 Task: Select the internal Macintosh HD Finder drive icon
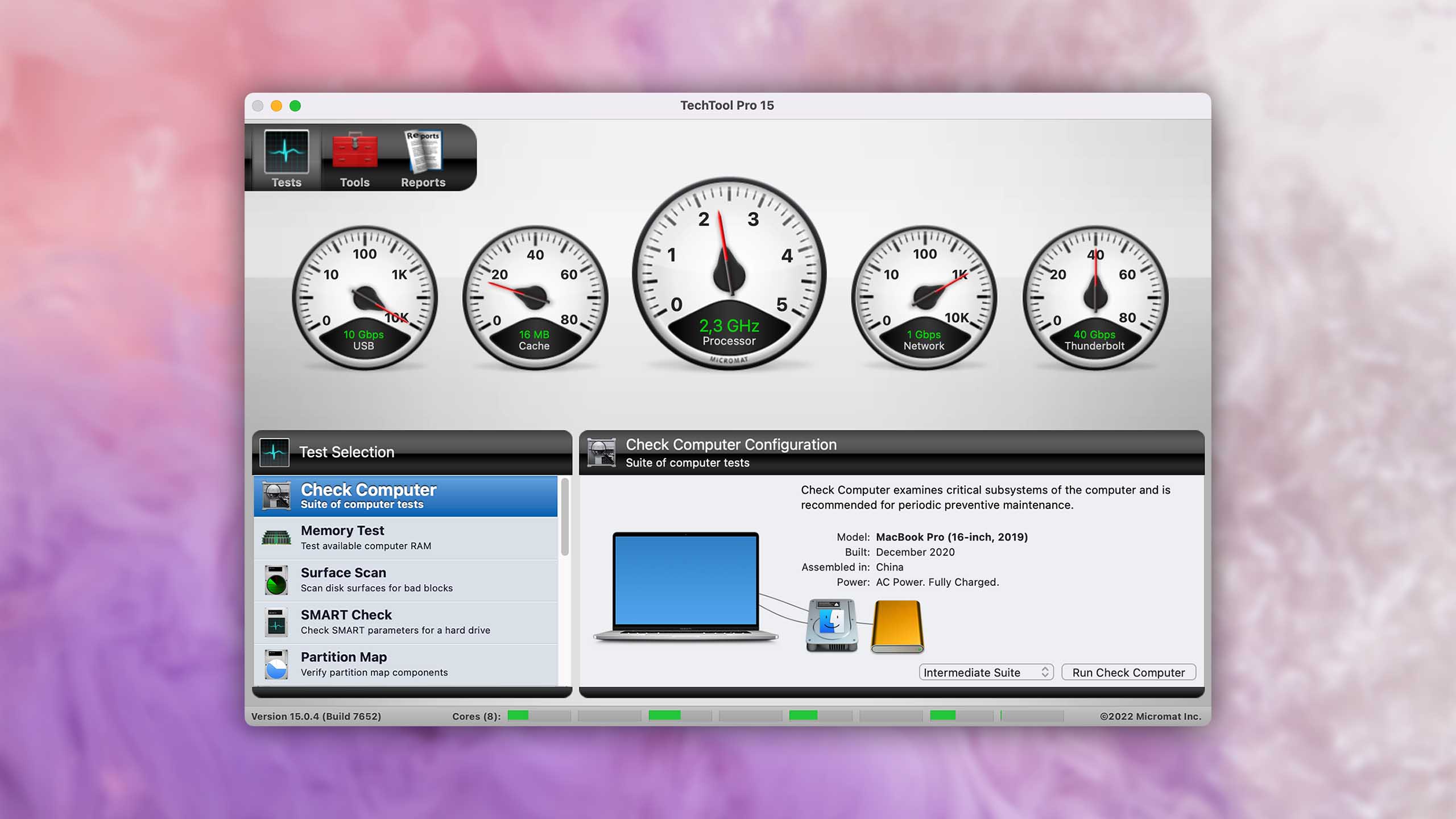[832, 625]
